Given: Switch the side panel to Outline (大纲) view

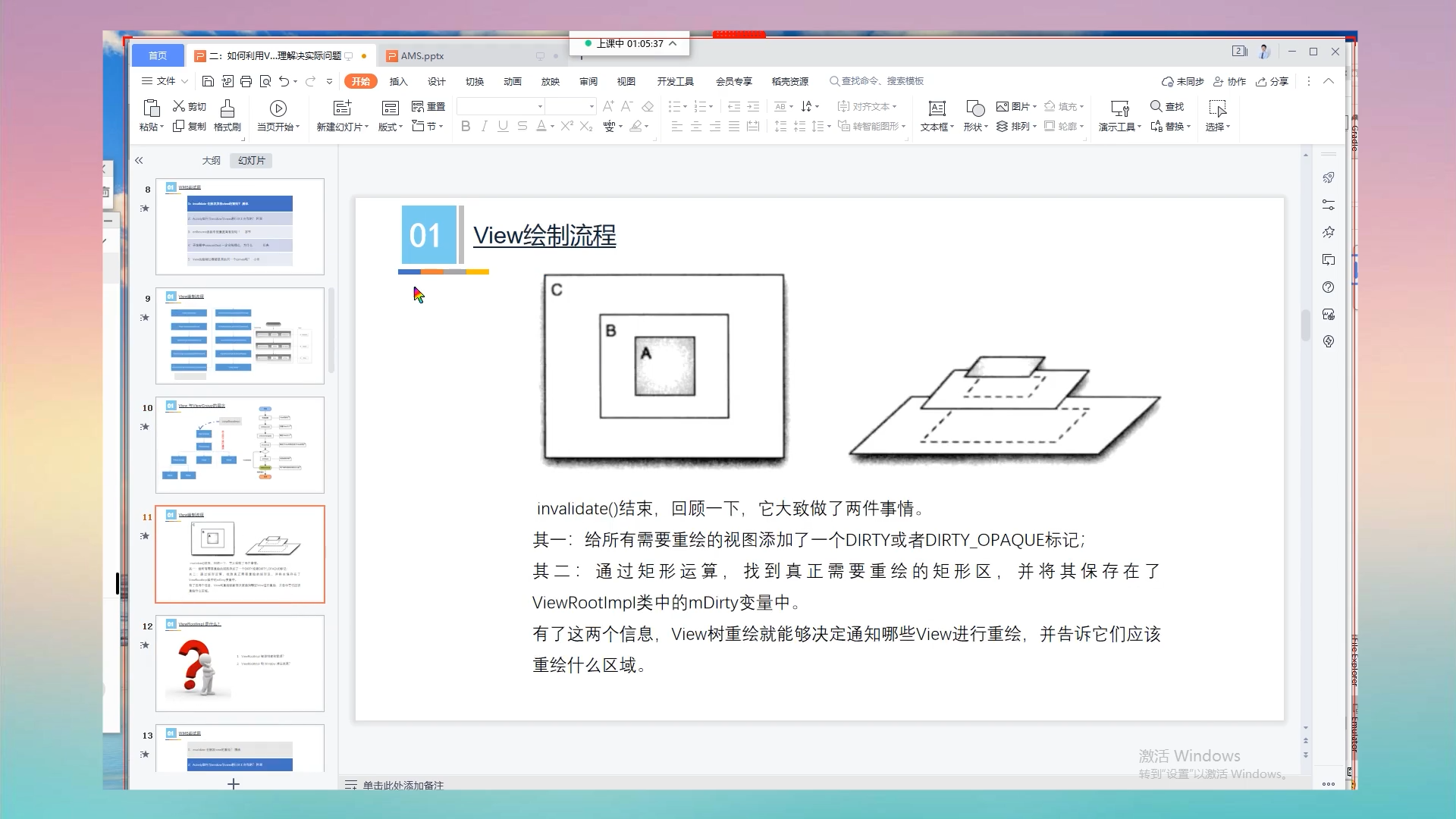Looking at the screenshot, I should [x=211, y=161].
